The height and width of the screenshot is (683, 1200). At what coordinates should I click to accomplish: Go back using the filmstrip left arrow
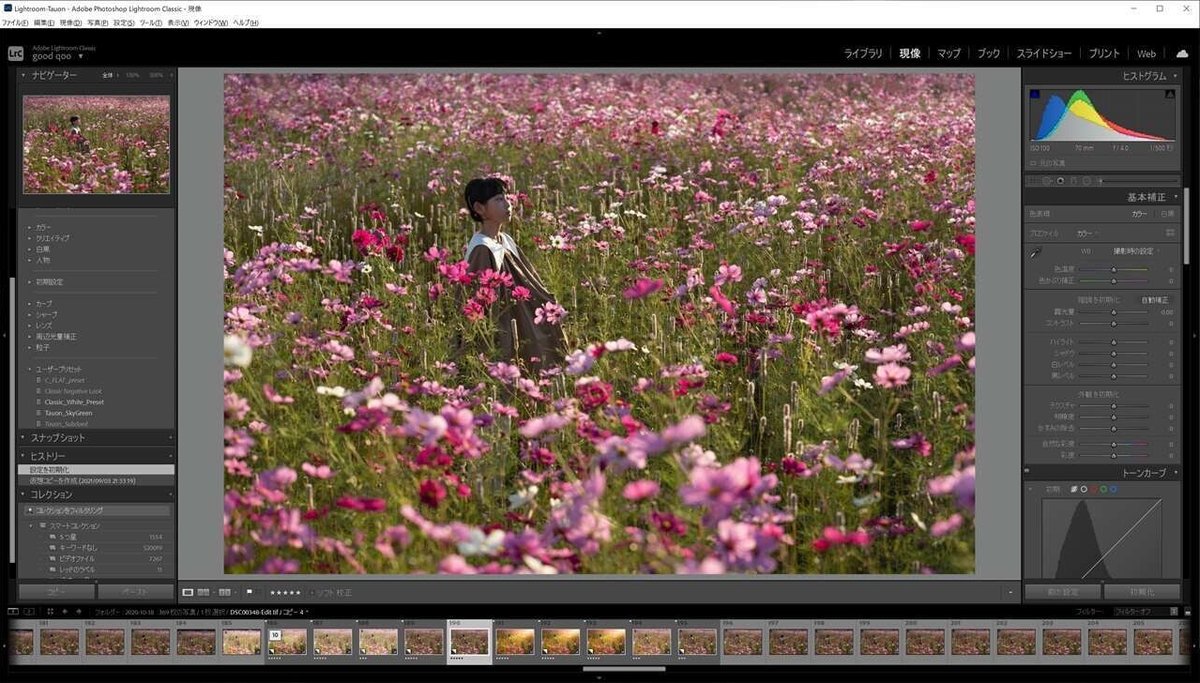point(65,611)
